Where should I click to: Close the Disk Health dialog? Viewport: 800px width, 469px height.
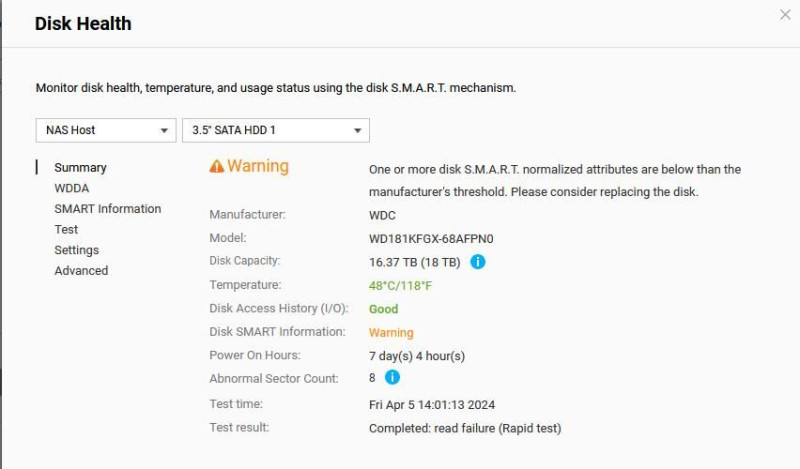coord(785,15)
